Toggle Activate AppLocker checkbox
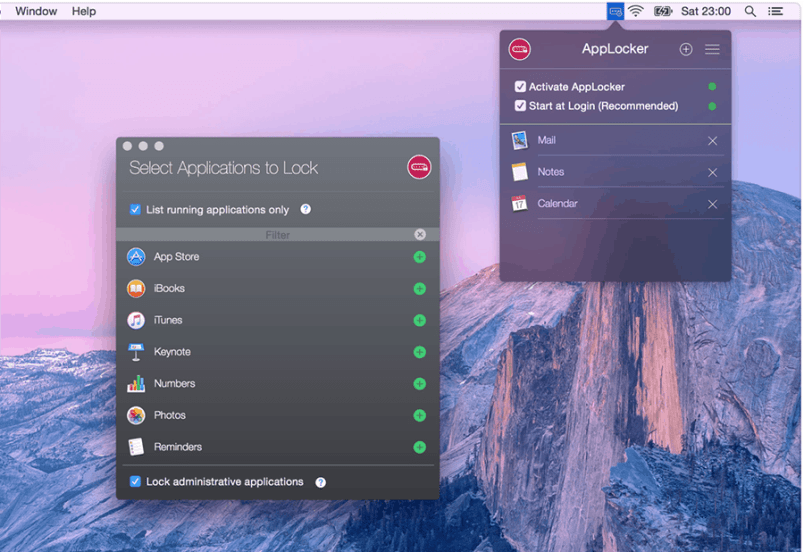Viewport: 804px width, 552px height. point(520,87)
